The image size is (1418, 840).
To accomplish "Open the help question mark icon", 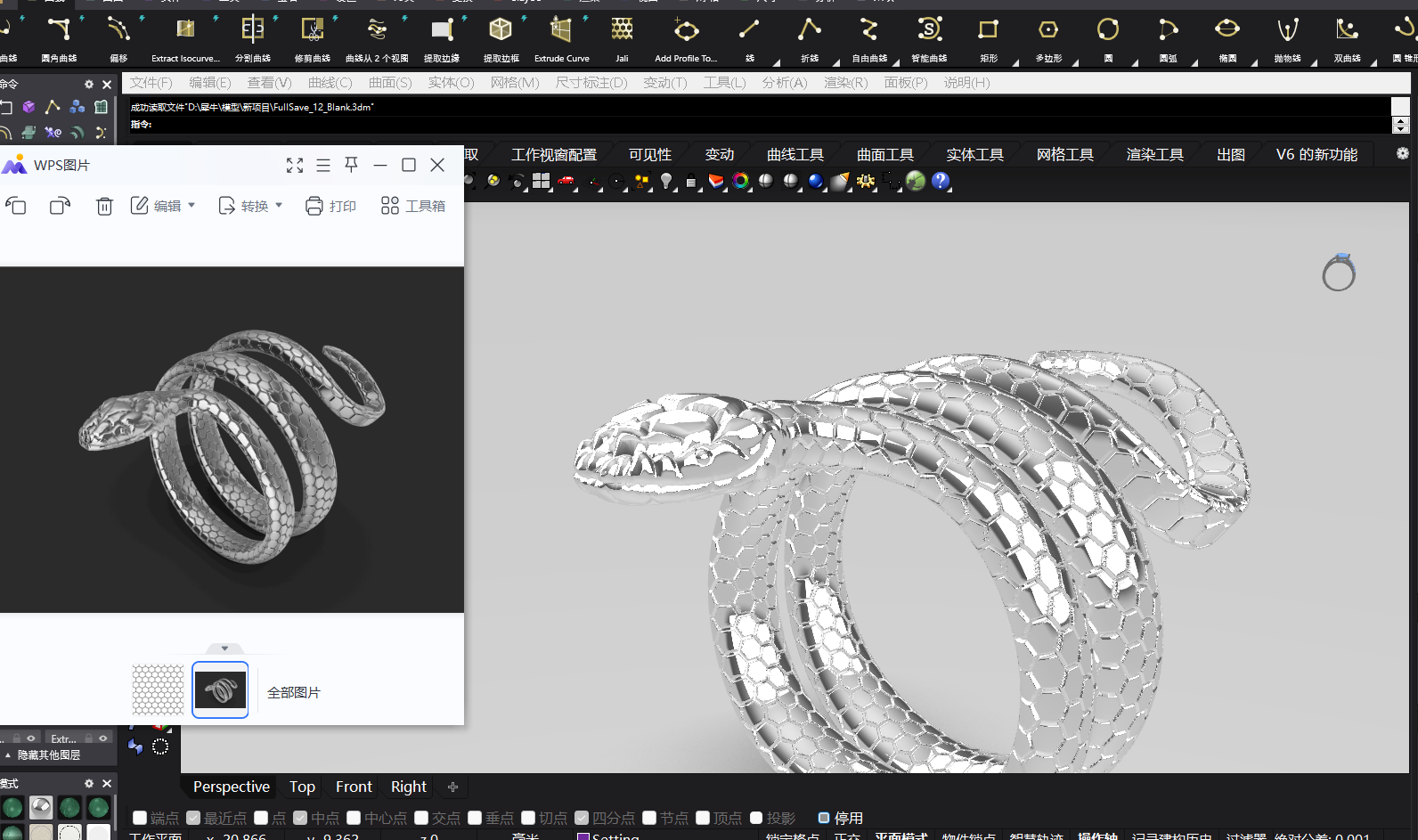I will click(940, 181).
